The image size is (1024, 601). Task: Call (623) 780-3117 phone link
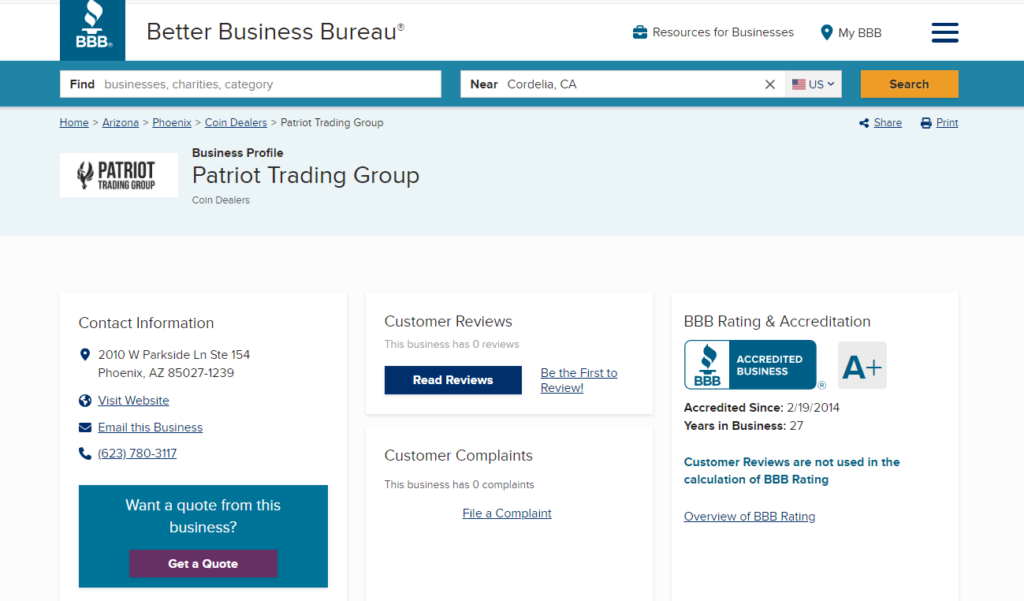click(137, 453)
